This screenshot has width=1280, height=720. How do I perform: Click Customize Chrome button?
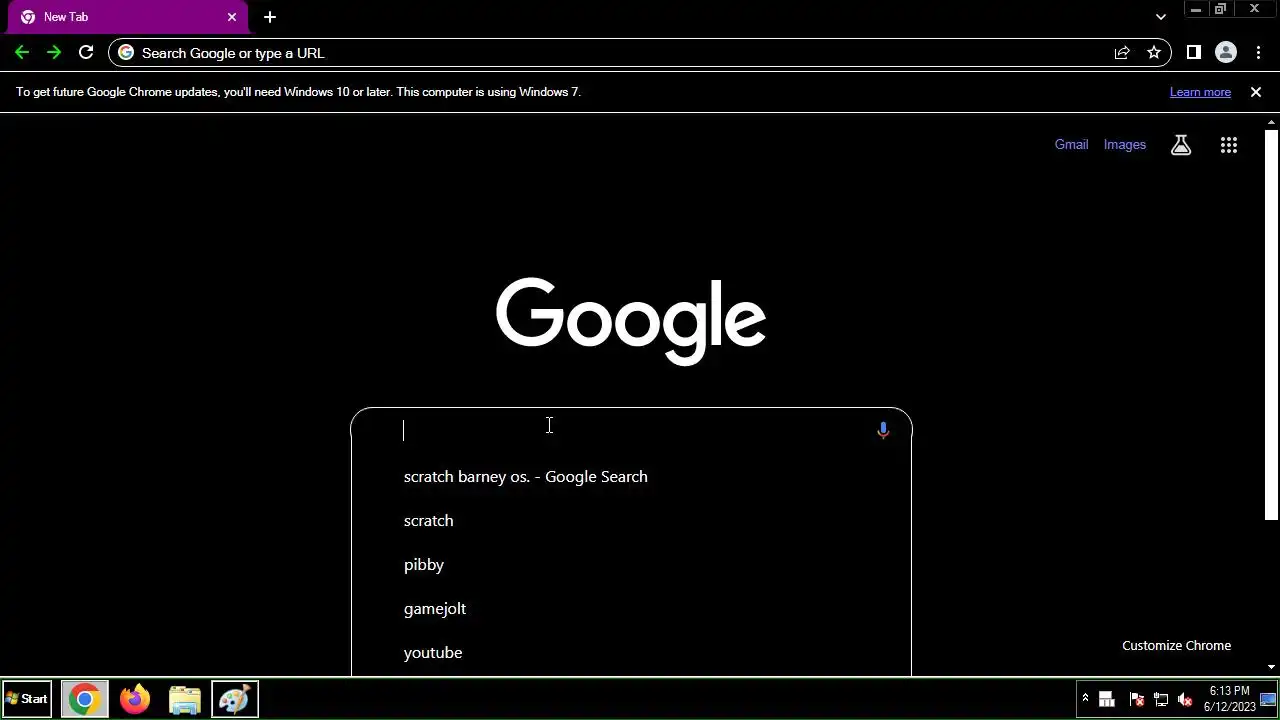[x=1176, y=646]
